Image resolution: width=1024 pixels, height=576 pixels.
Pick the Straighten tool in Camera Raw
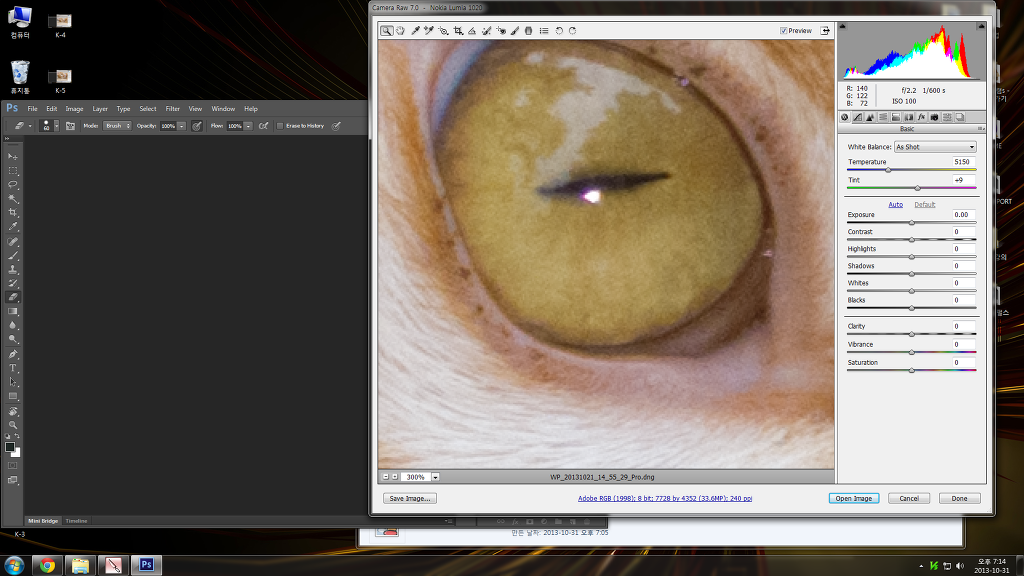[x=472, y=31]
